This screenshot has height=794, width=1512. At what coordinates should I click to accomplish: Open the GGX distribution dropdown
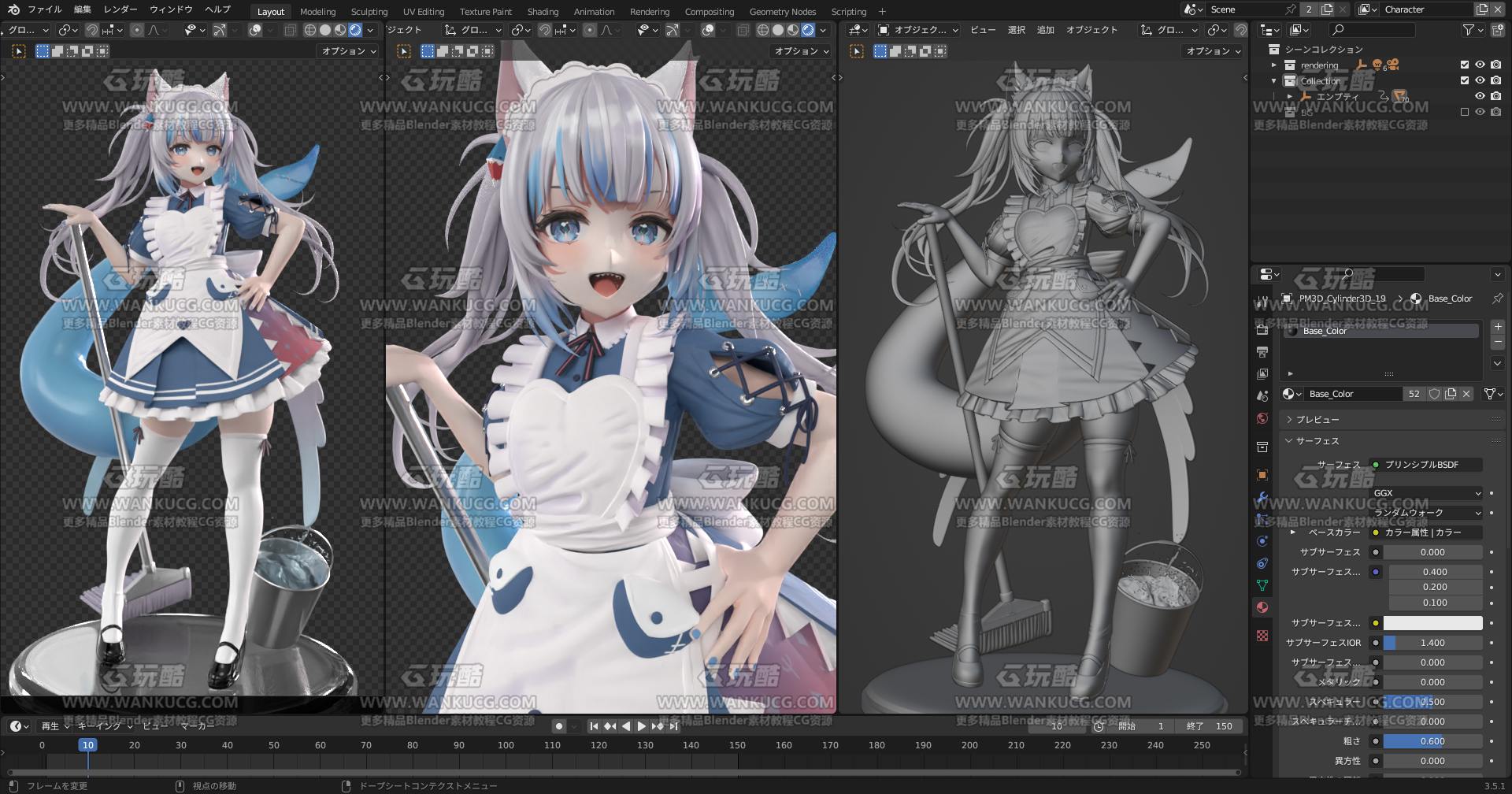coord(1428,493)
